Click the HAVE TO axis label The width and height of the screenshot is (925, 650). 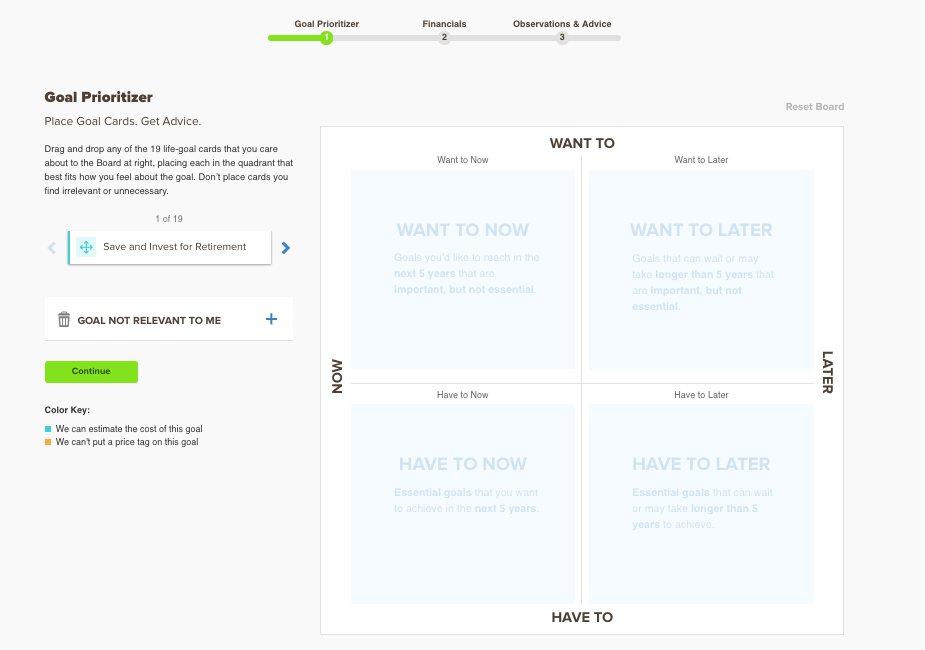pyautogui.click(x=582, y=617)
